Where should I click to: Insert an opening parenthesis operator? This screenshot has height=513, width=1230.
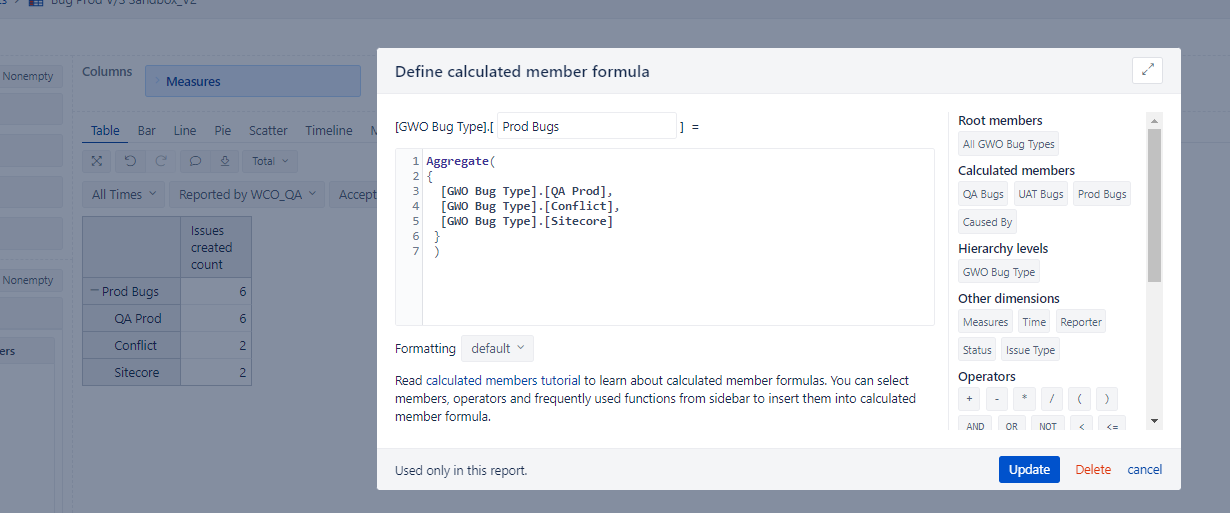1080,398
